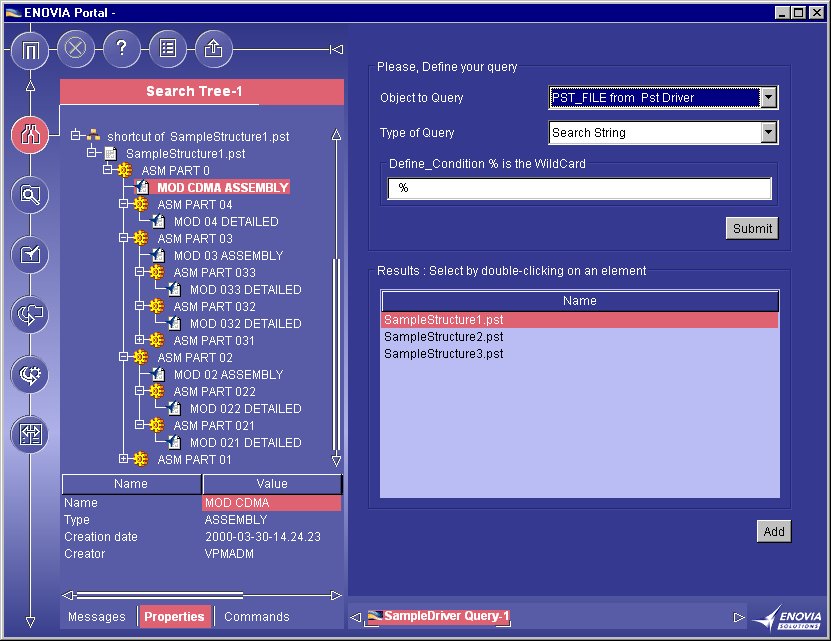Collapse the ASM PART 033 node
This screenshot has height=641, width=831.
point(139,271)
